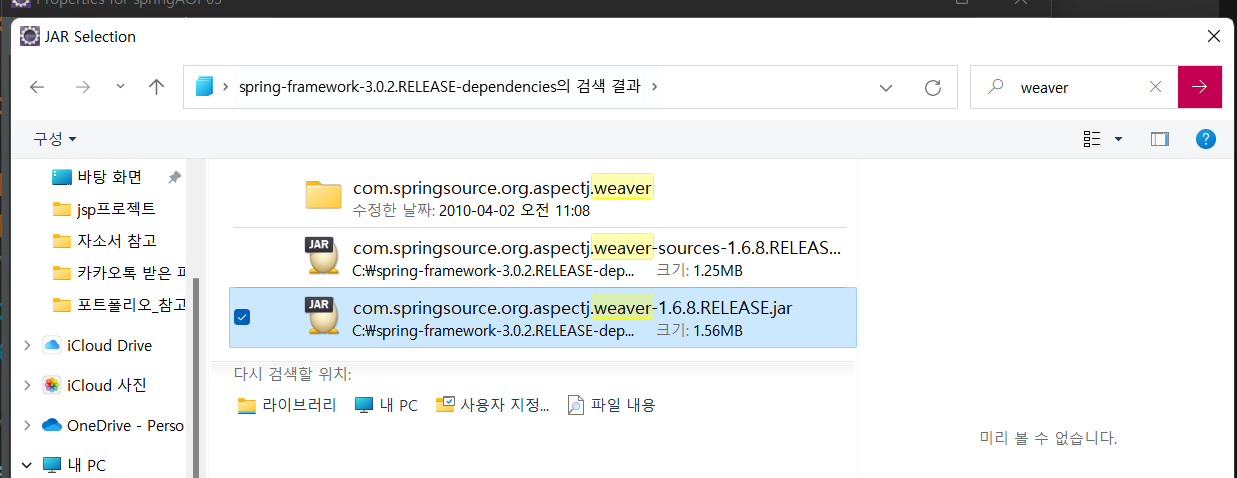1237x478 pixels.
Task: Run search with pink arrow button
Action: [x=1200, y=87]
